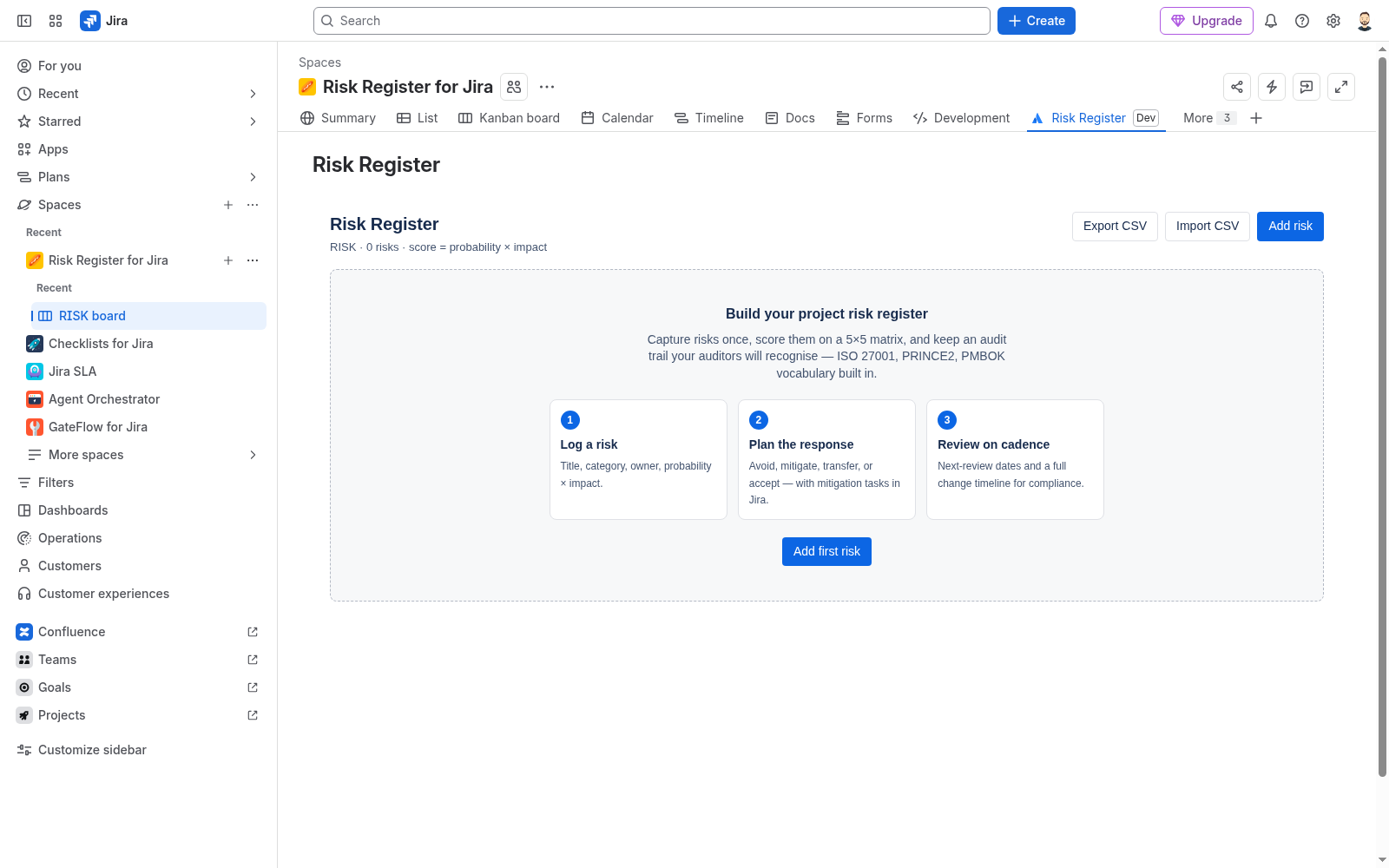Focus the Search input field
Image resolution: width=1389 pixels, height=868 pixels.
[651, 21]
